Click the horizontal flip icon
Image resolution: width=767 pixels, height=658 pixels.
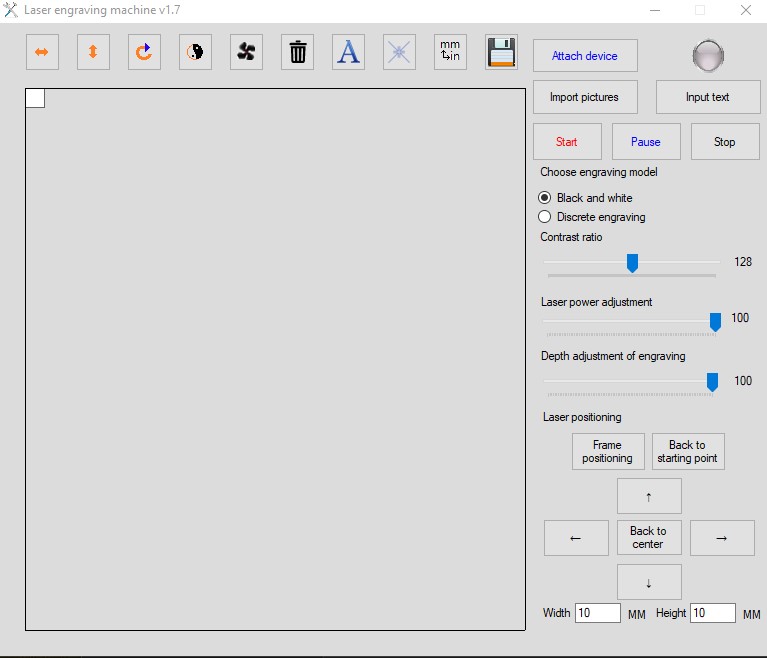pyautogui.click(x=42, y=52)
